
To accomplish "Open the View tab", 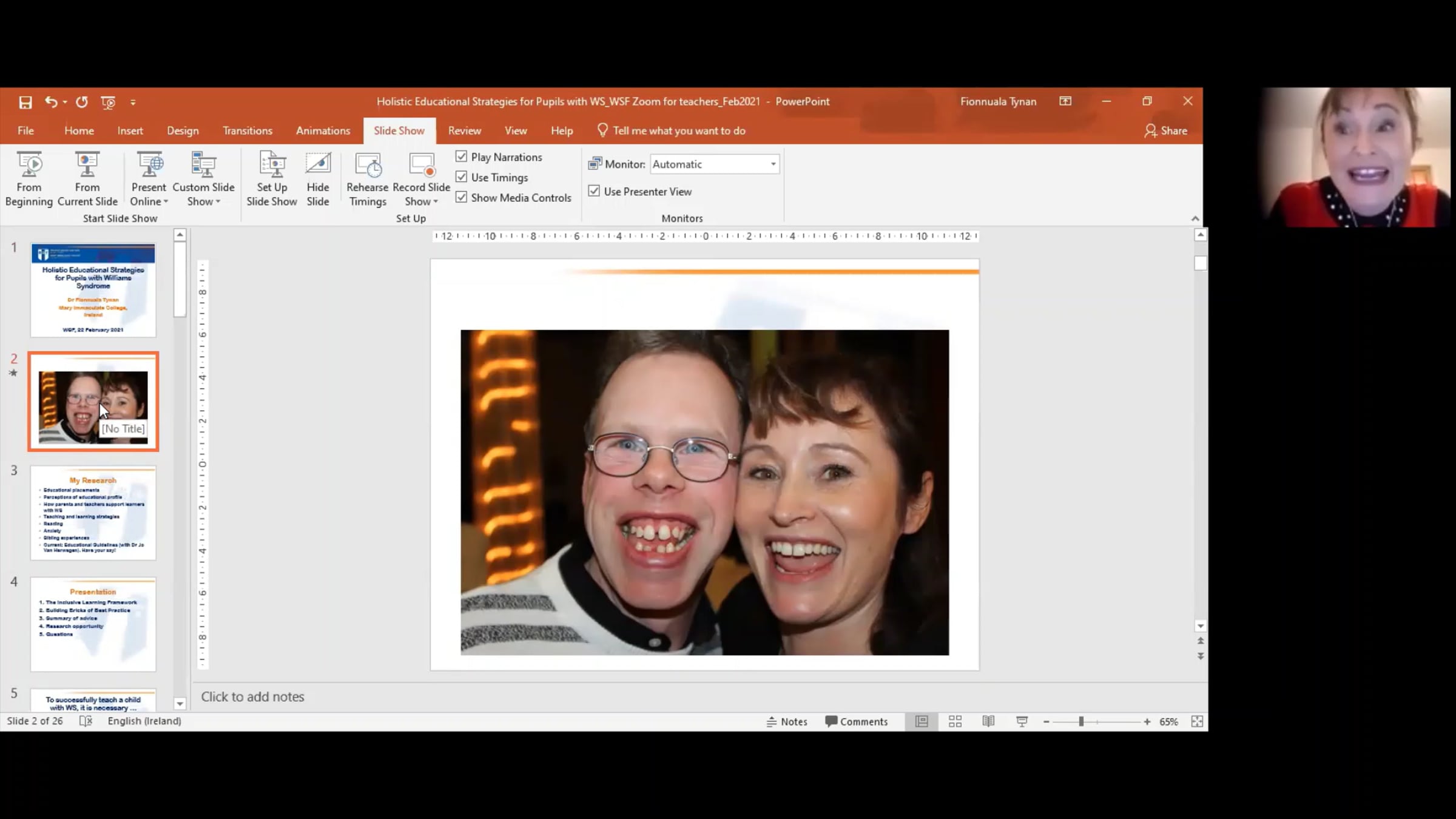I will (x=516, y=130).
